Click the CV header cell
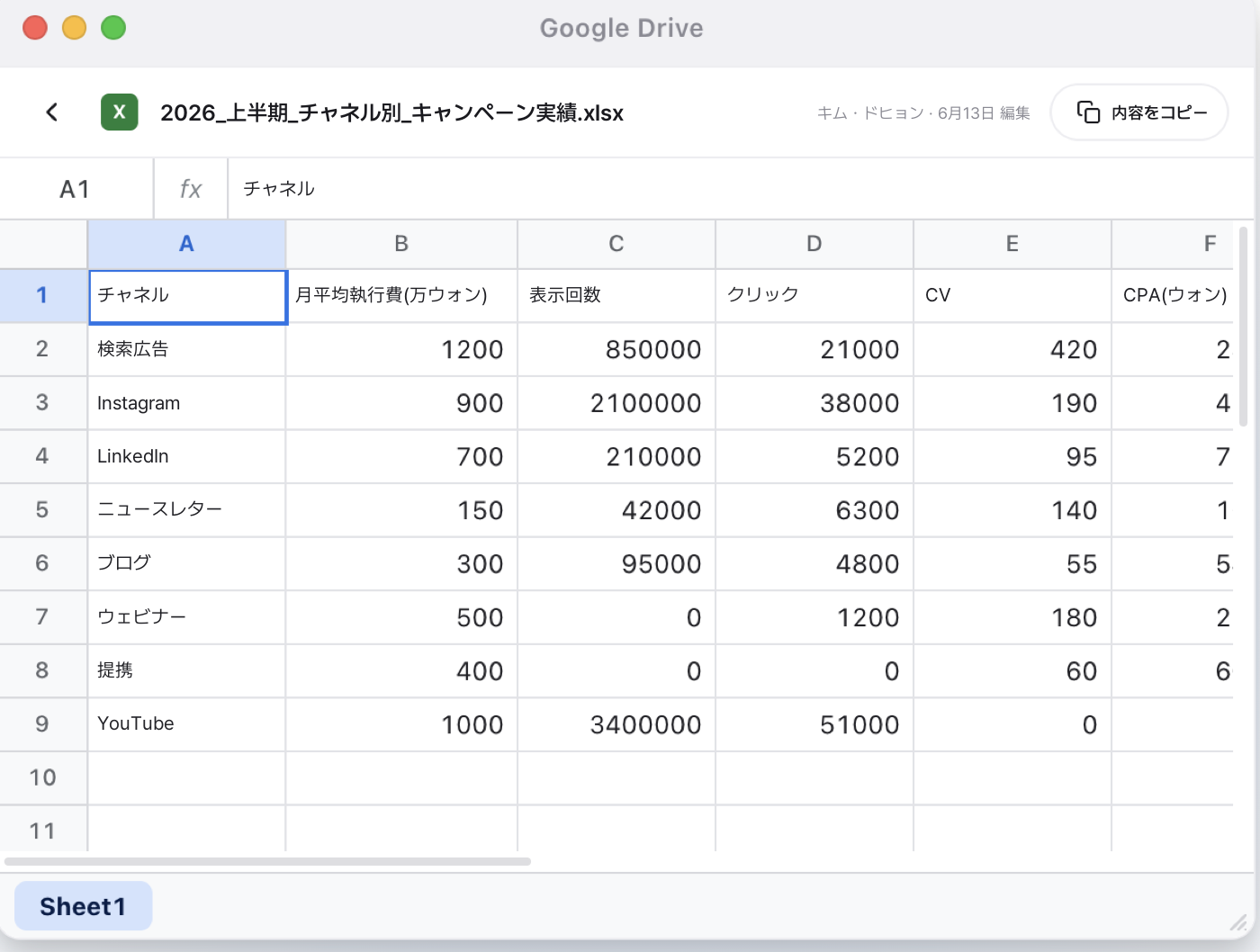 pyautogui.click(x=1012, y=295)
